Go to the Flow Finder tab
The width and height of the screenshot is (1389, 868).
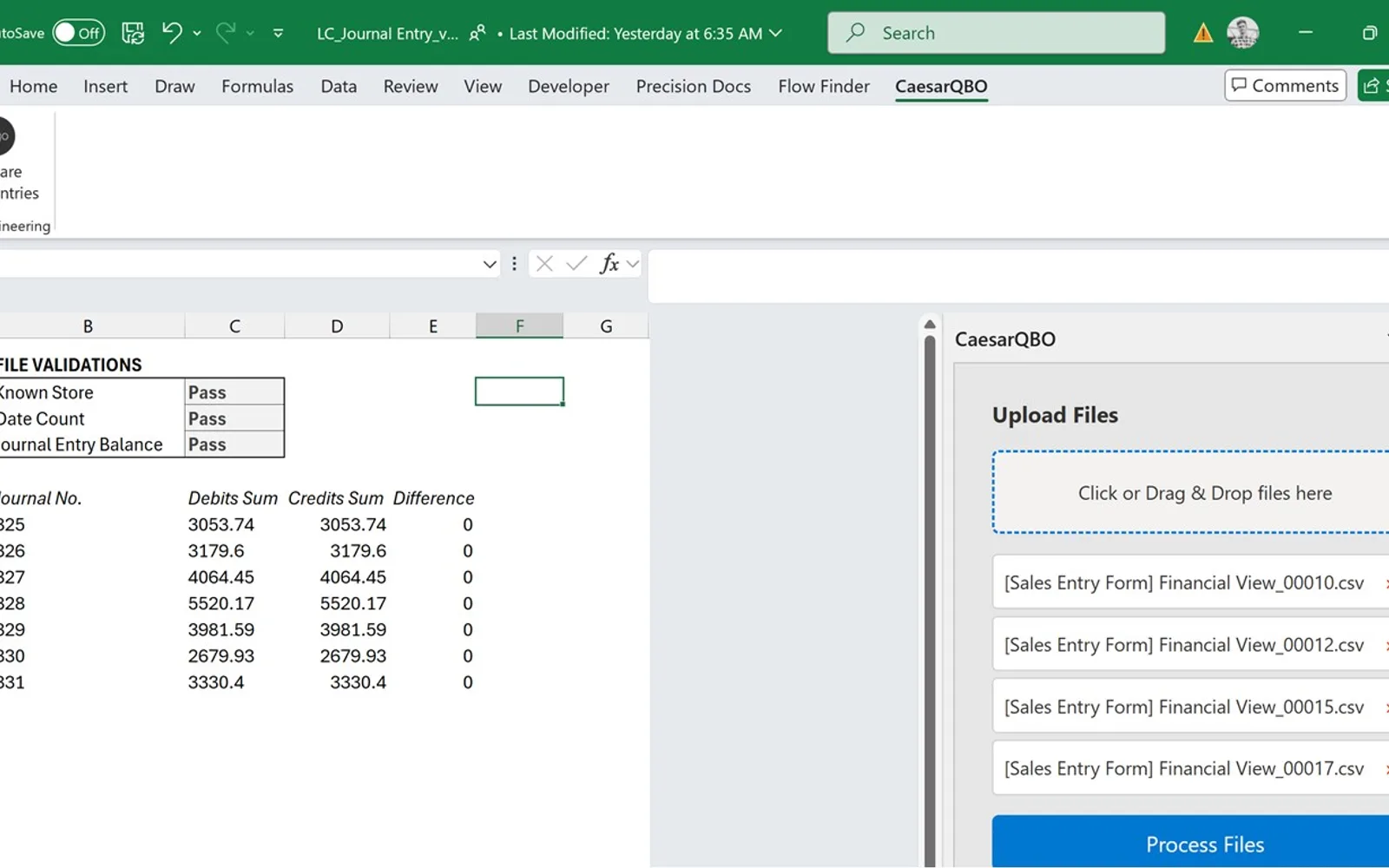click(x=824, y=86)
